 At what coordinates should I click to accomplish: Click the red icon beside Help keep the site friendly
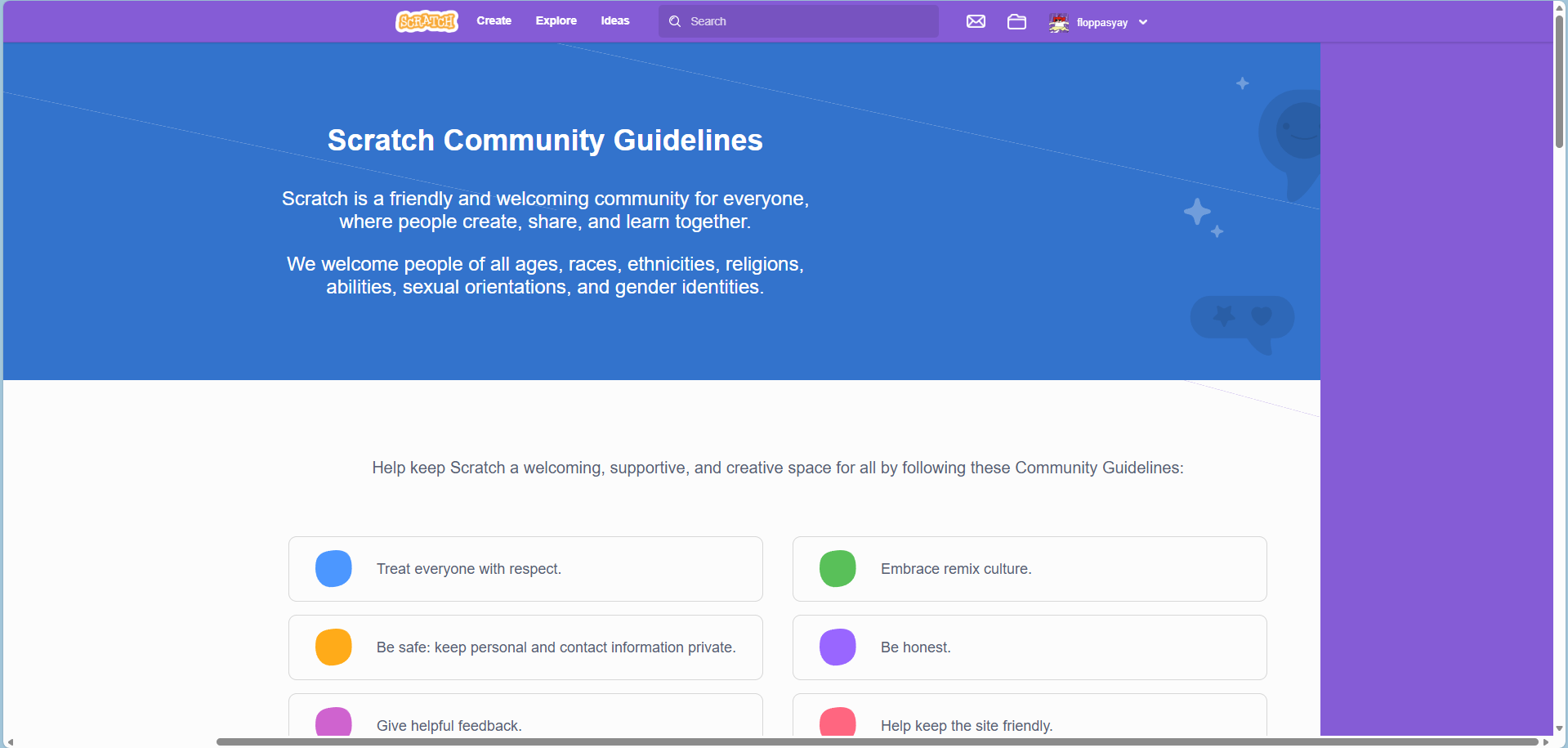point(838,722)
